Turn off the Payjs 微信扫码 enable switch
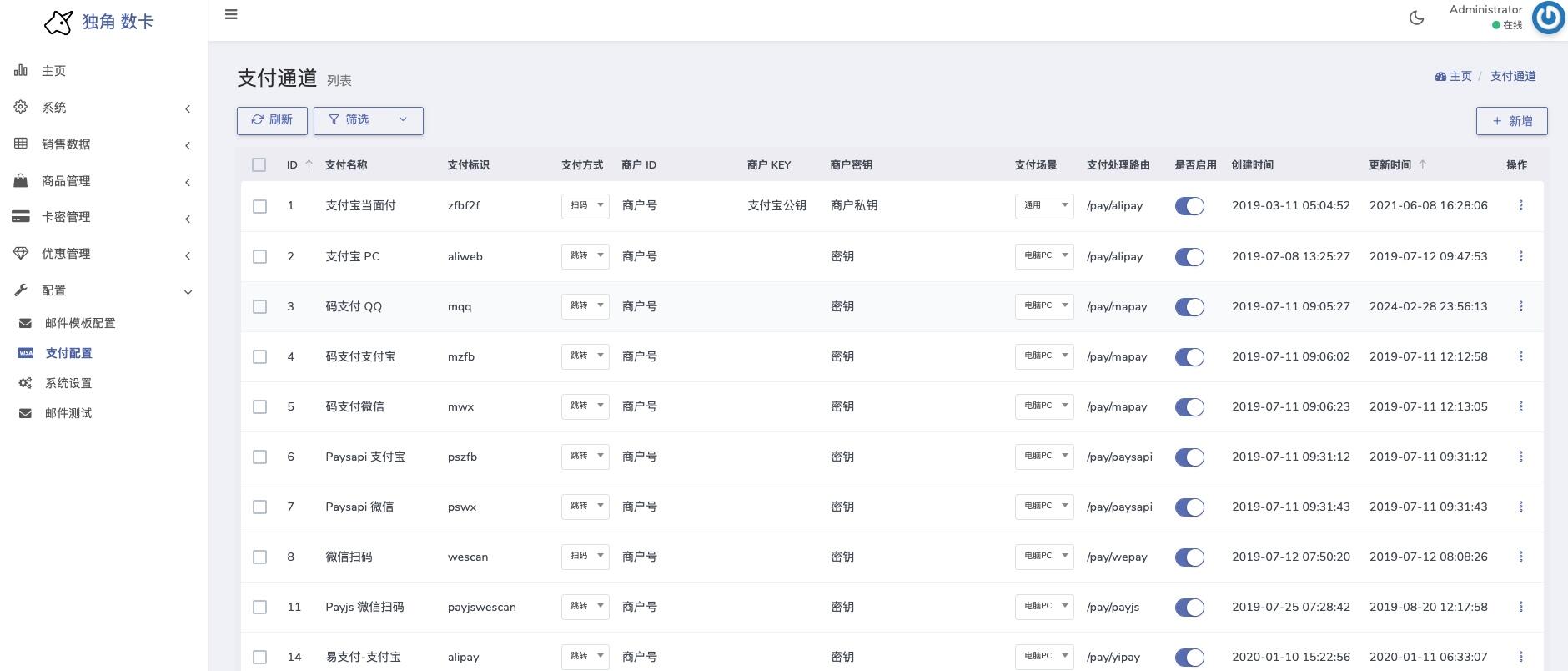This screenshot has width=1568, height=671. pyautogui.click(x=1189, y=607)
